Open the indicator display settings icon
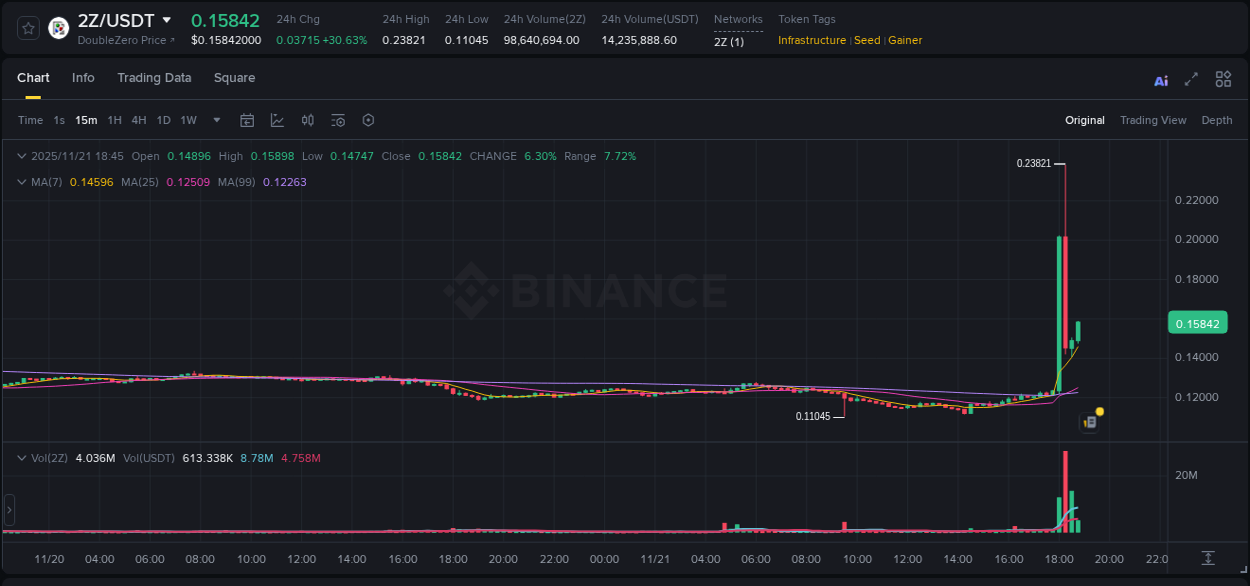1250x586 pixels. (338, 120)
